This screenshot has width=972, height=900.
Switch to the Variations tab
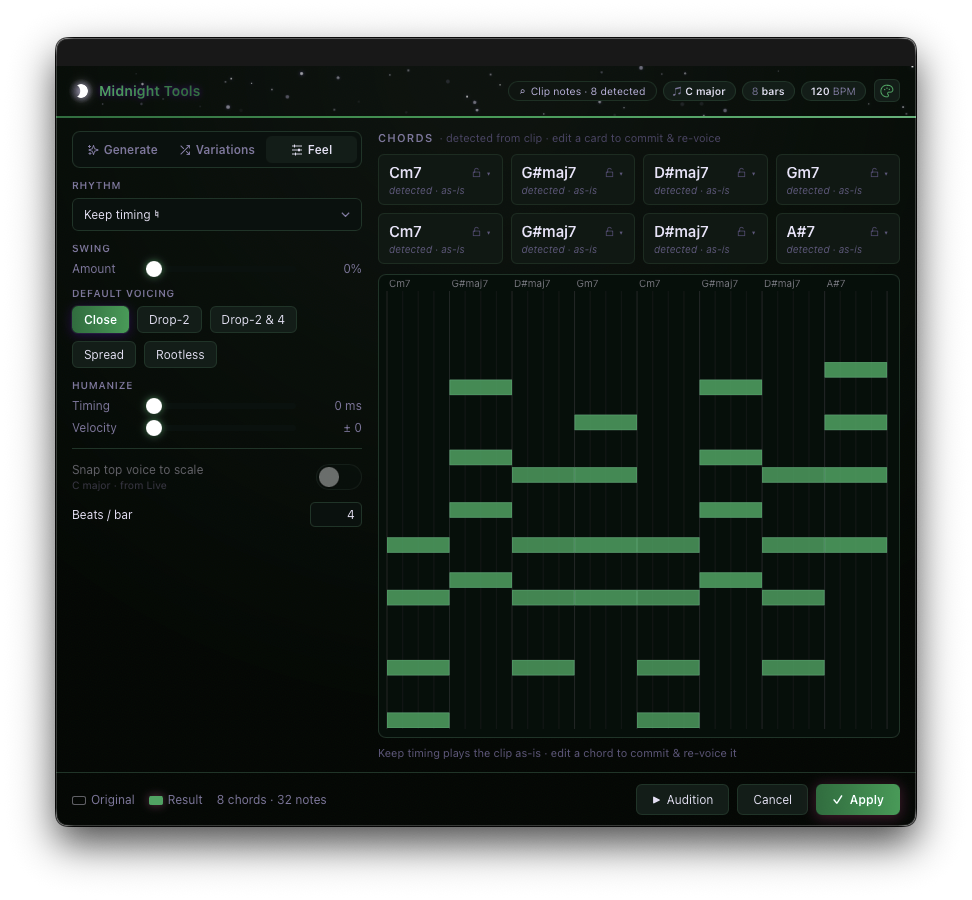coord(218,150)
